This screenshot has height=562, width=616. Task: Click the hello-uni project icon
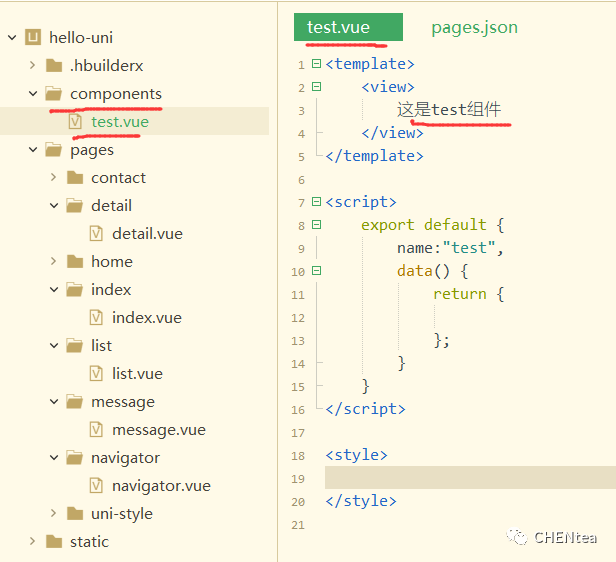(33, 38)
